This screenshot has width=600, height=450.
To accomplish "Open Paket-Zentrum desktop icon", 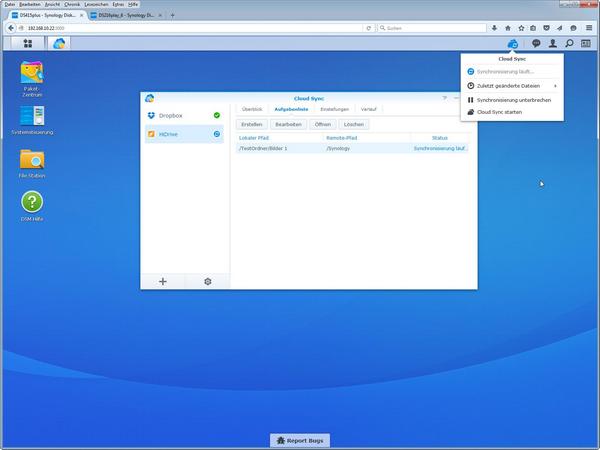I will pyautogui.click(x=32, y=78).
